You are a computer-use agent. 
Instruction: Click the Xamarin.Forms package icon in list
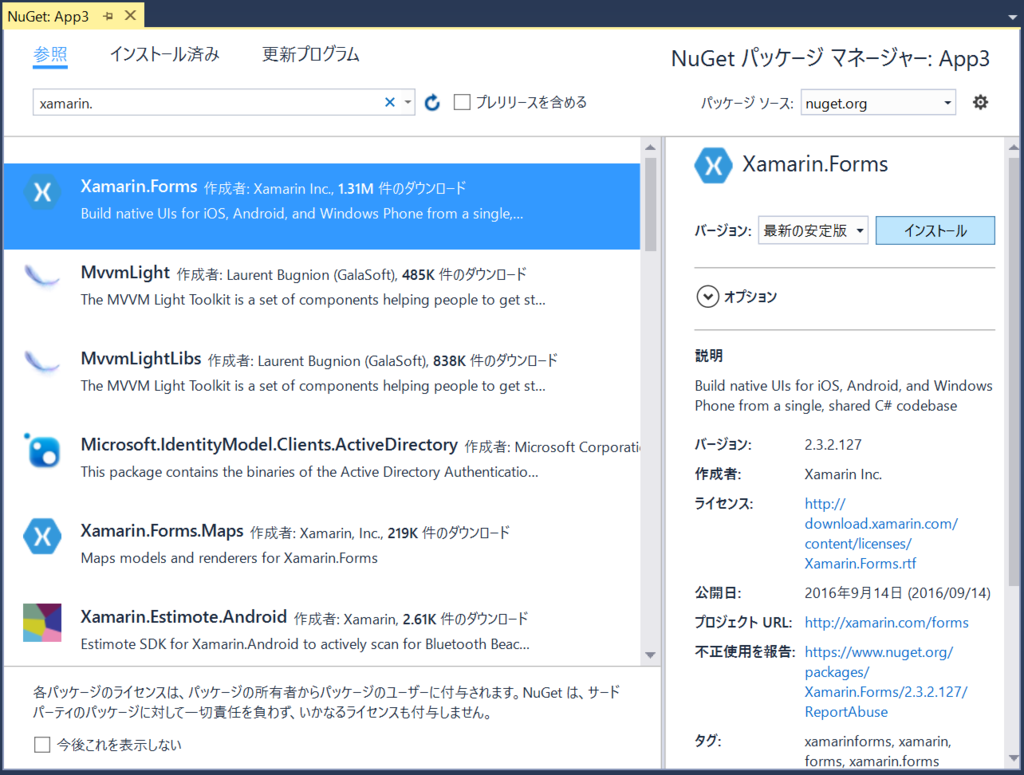point(42,192)
